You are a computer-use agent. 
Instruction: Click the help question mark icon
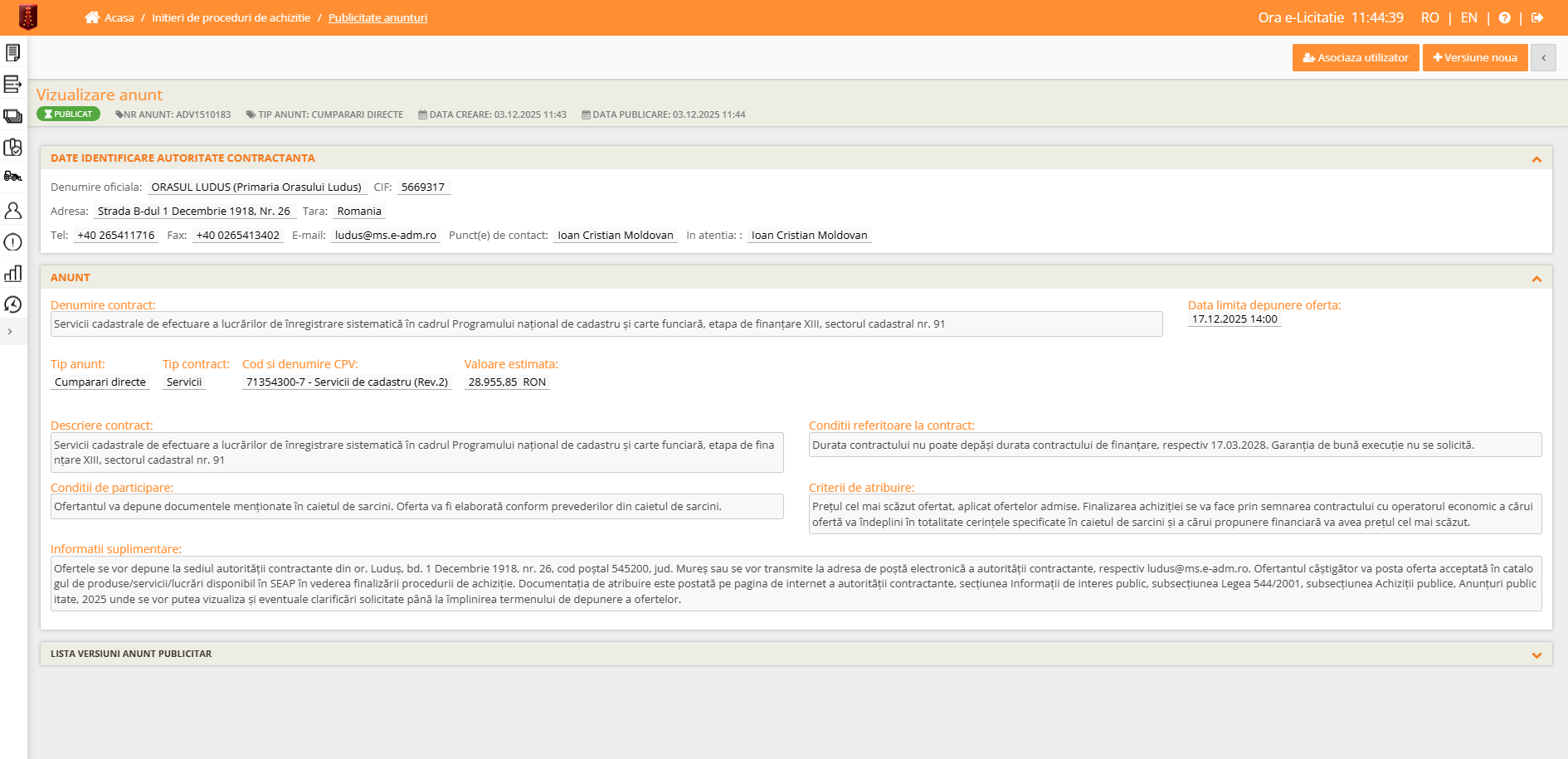click(x=1504, y=17)
